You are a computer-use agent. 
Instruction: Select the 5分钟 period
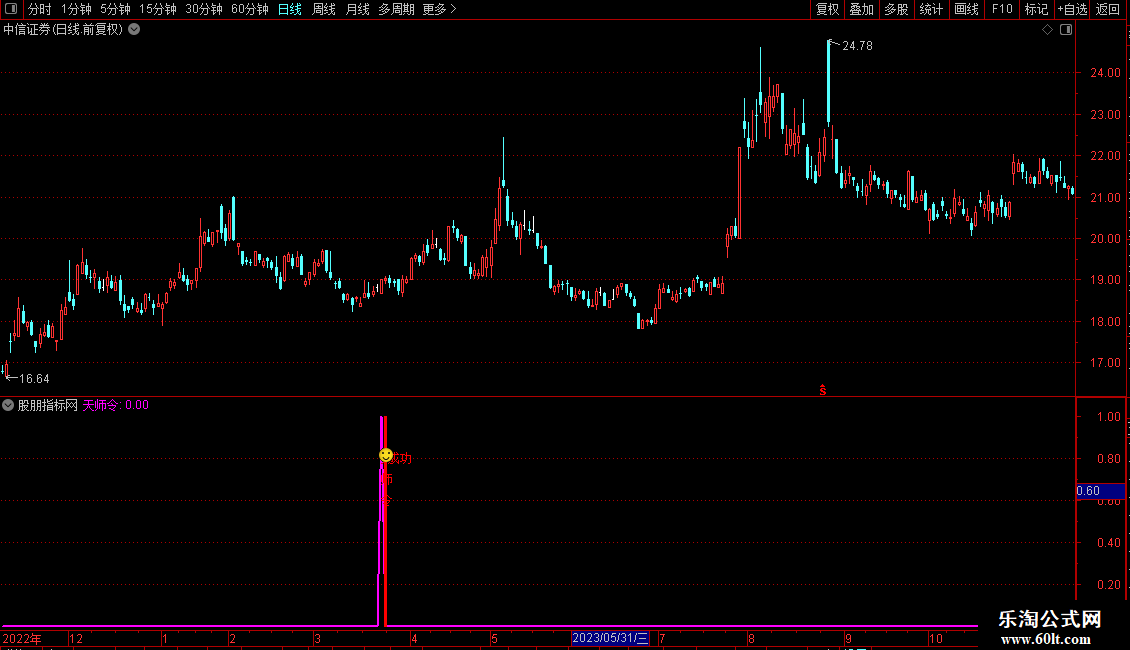click(115, 9)
